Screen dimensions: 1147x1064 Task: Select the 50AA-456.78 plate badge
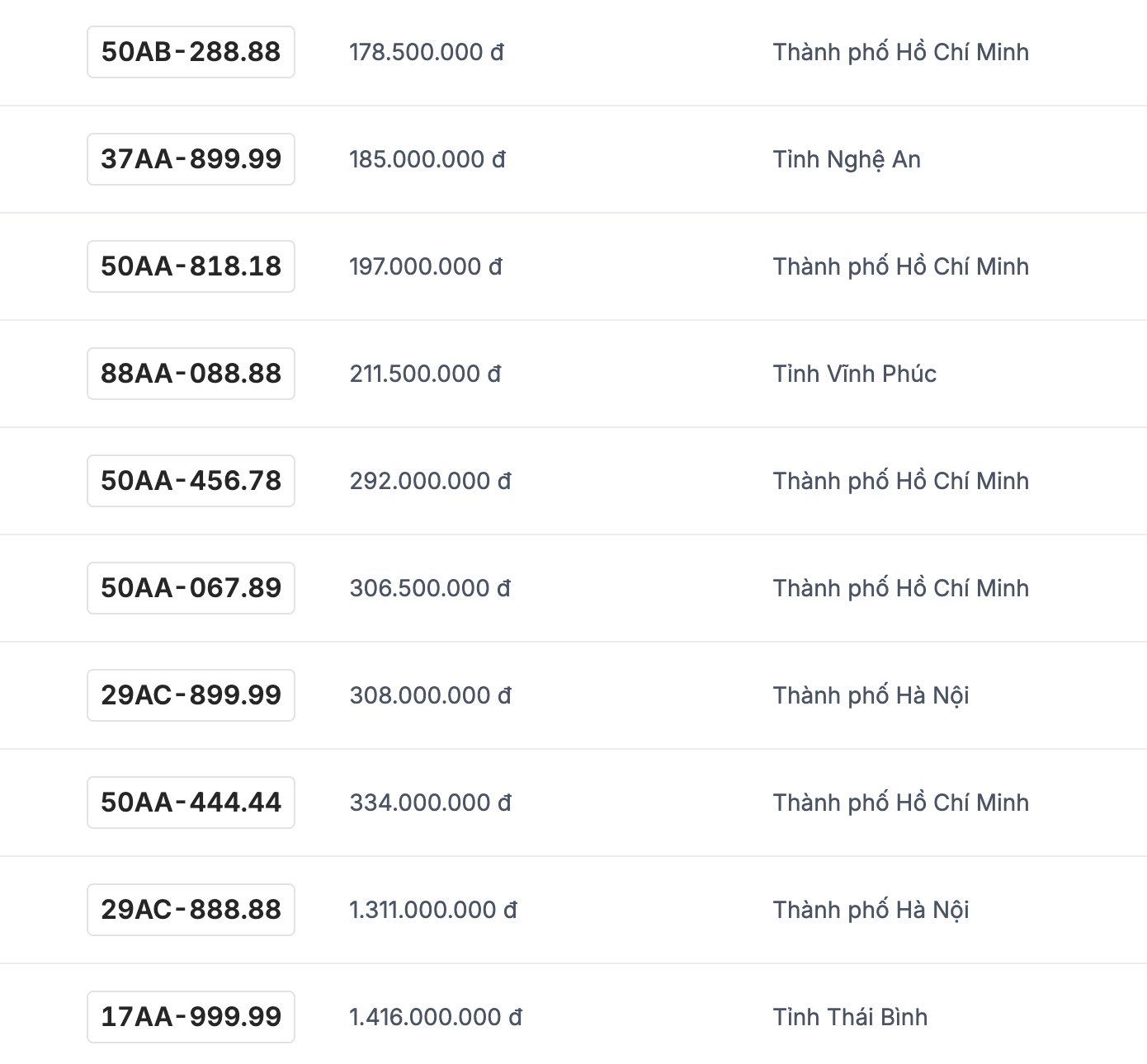pyautogui.click(x=191, y=481)
